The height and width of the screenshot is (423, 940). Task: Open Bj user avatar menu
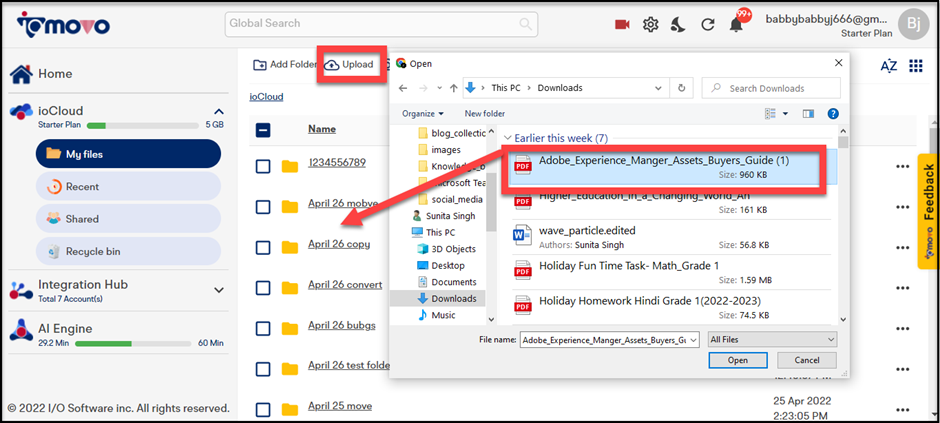coord(914,24)
